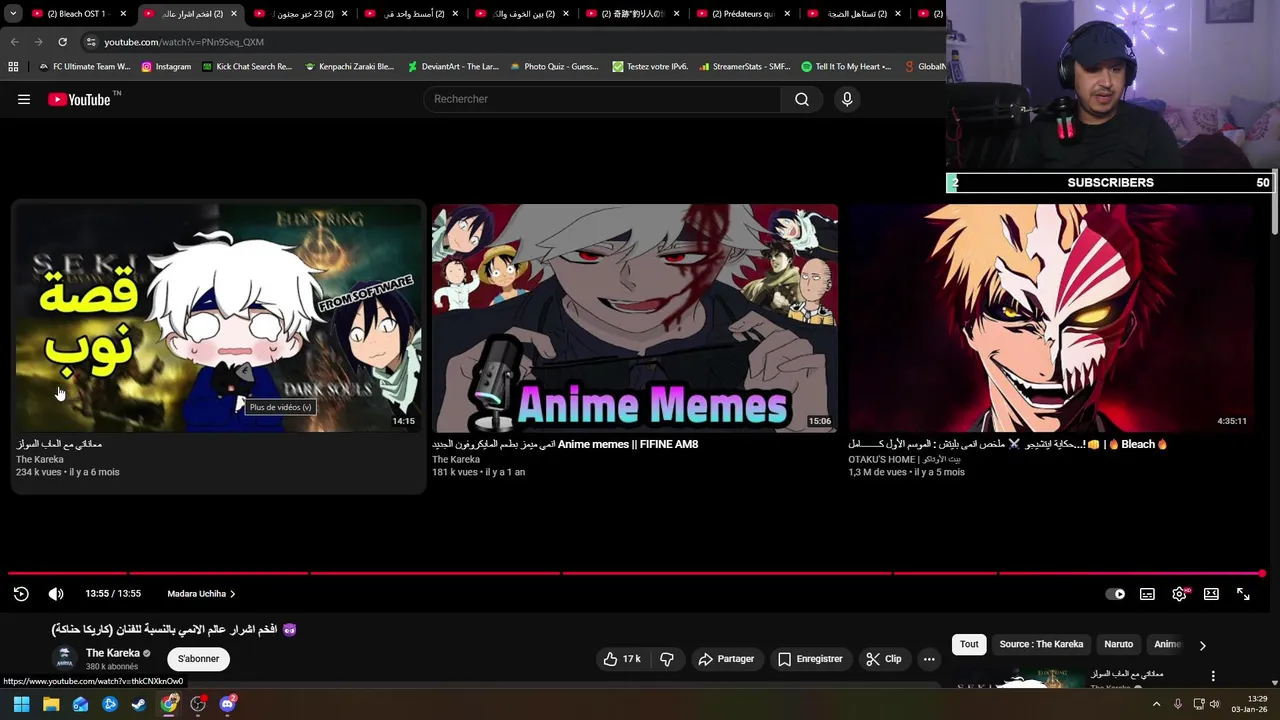
Task: Open Steam from the taskbar
Action: 139,704
